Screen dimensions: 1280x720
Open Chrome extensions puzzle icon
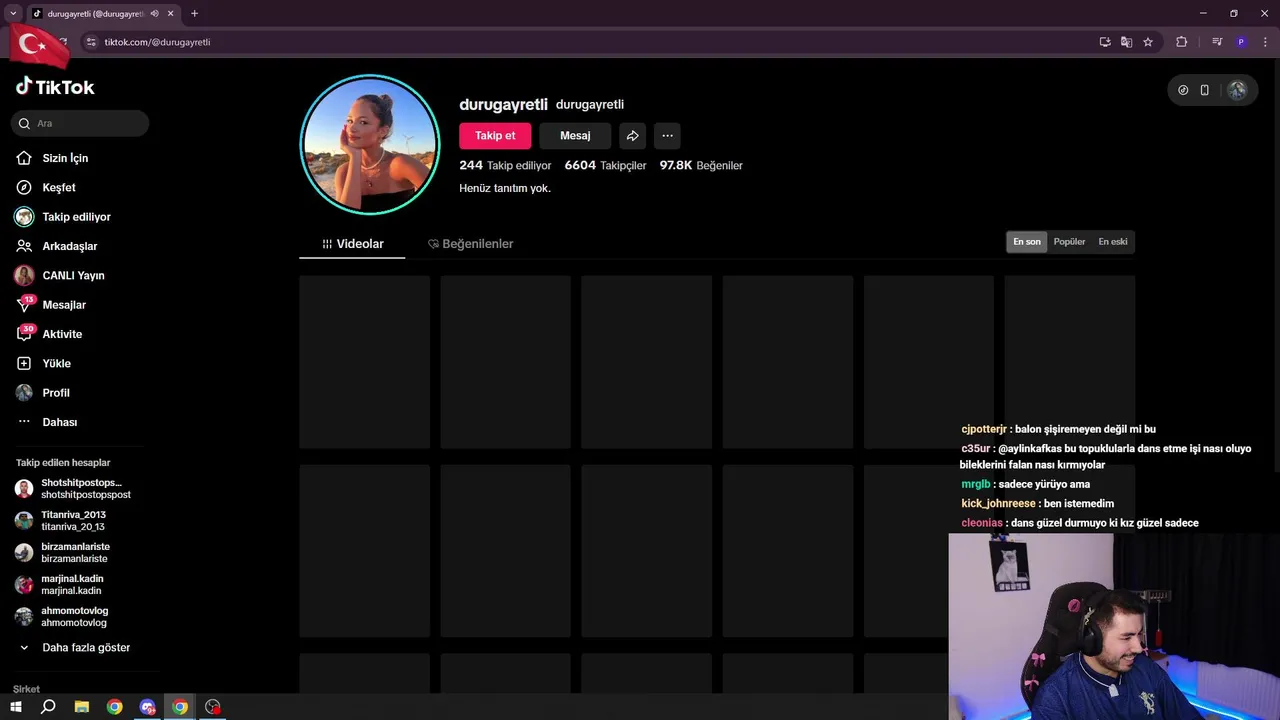coord(1182,42)
